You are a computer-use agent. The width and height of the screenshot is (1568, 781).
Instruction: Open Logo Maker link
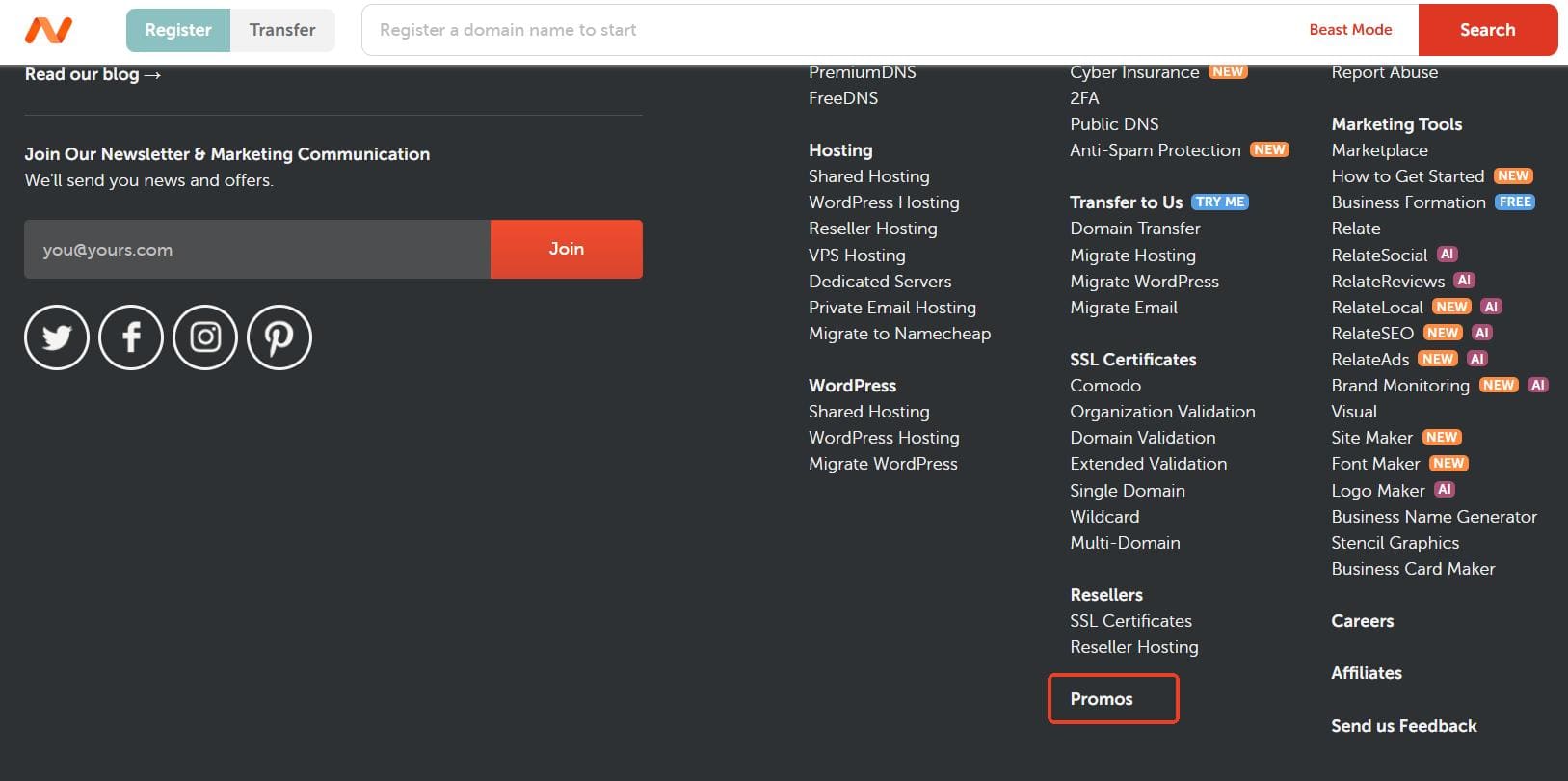[1377, 491]
